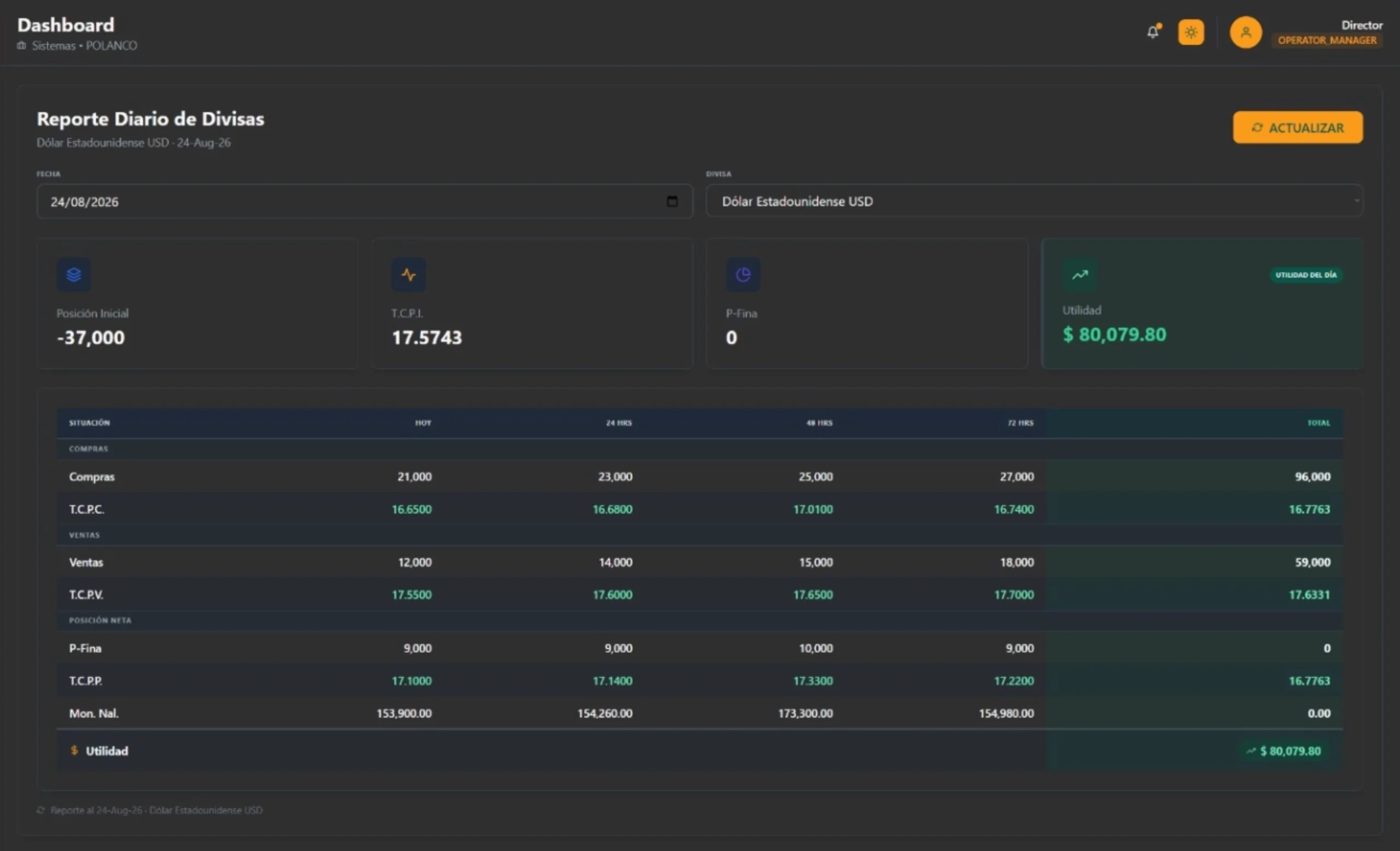Click Ventas 24 HRS value 14,000
Image resolution: width=1400 pixels, height=851 pixels.
click(x=615, y=562)
